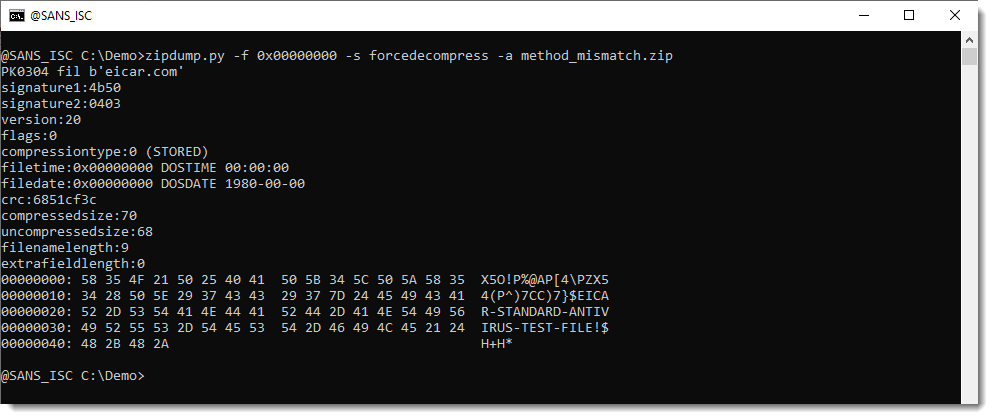This screenshot has height=419, width=993.
Task: Click the vertical scrollbar thumb
Action: pos(968,55)
